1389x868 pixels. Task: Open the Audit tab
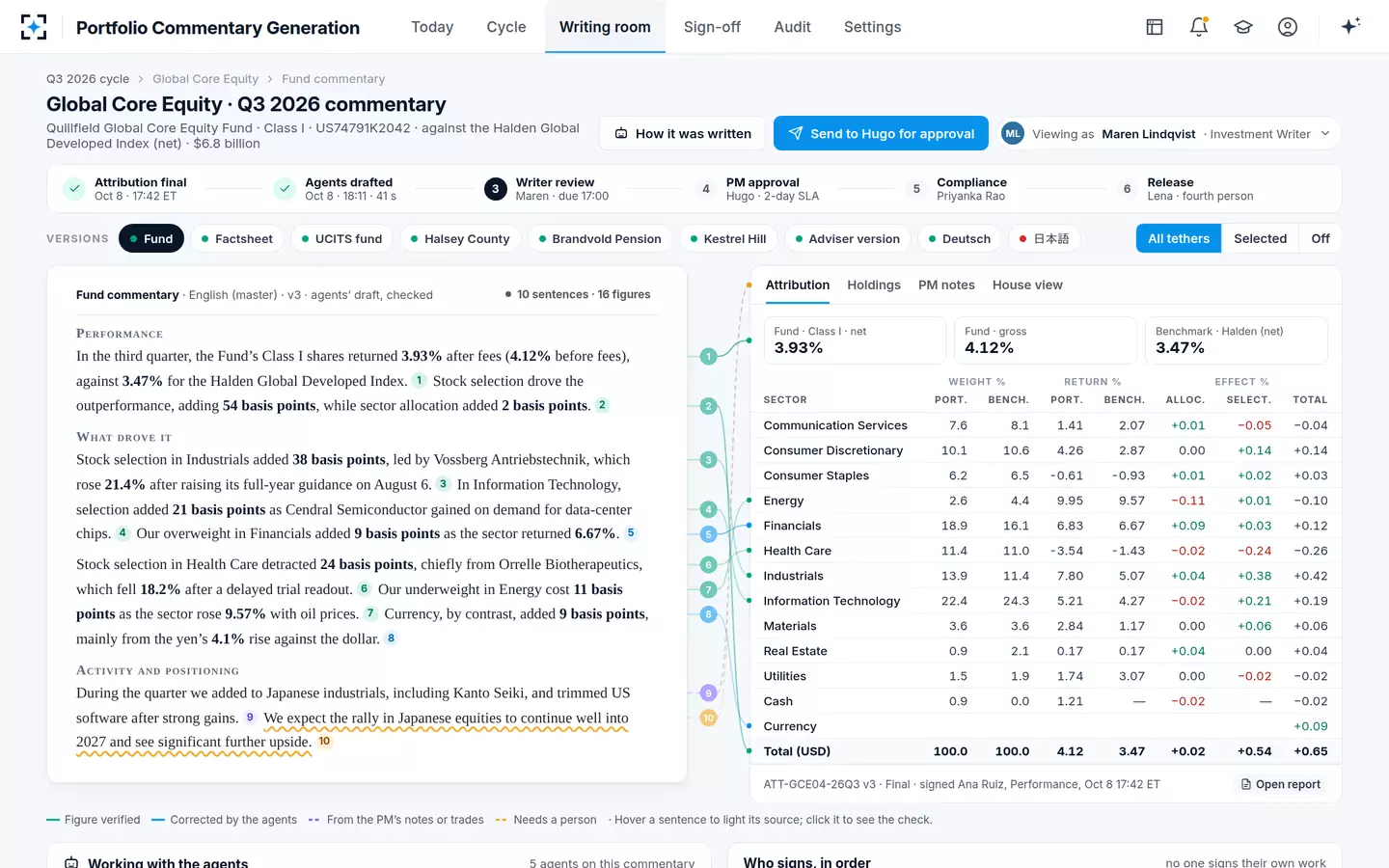pos(792,27)
